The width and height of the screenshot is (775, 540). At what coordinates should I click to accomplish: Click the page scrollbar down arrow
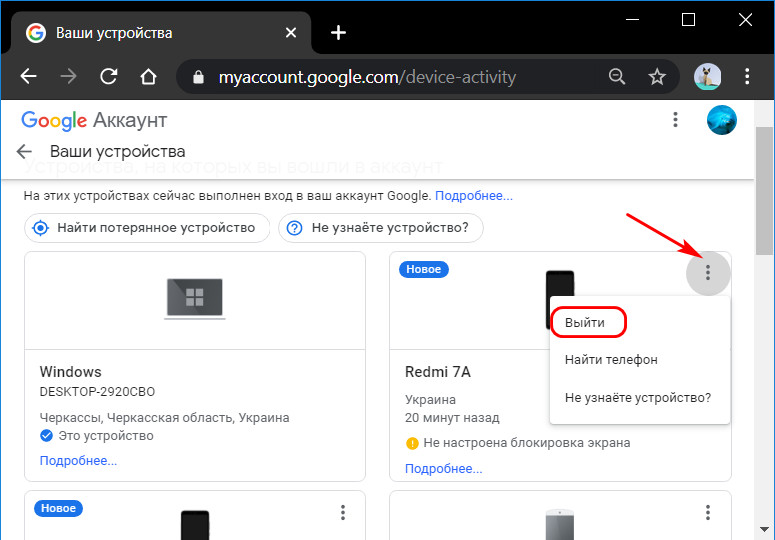[x=764, y=530]
